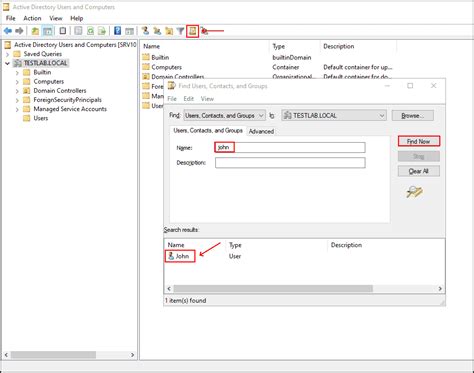Open the main window File menu
Screen dimensions: 474x373
pos(10,18)
